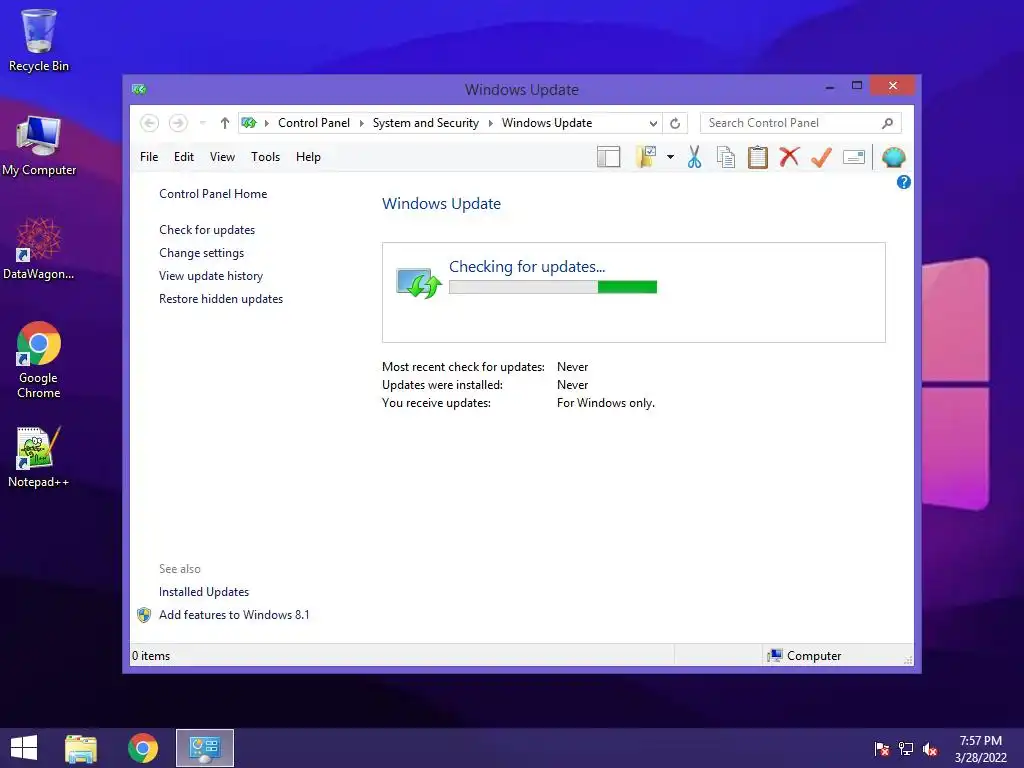Screen dimensions: 1024x768
Task: Open the Edit menu
Action: coord(184,157)
